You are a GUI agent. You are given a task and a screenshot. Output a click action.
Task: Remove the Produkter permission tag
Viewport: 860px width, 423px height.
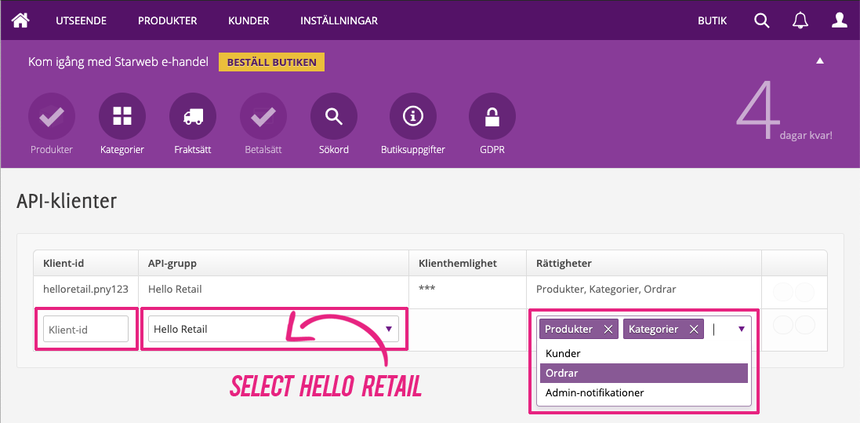(x=608, y=329)
